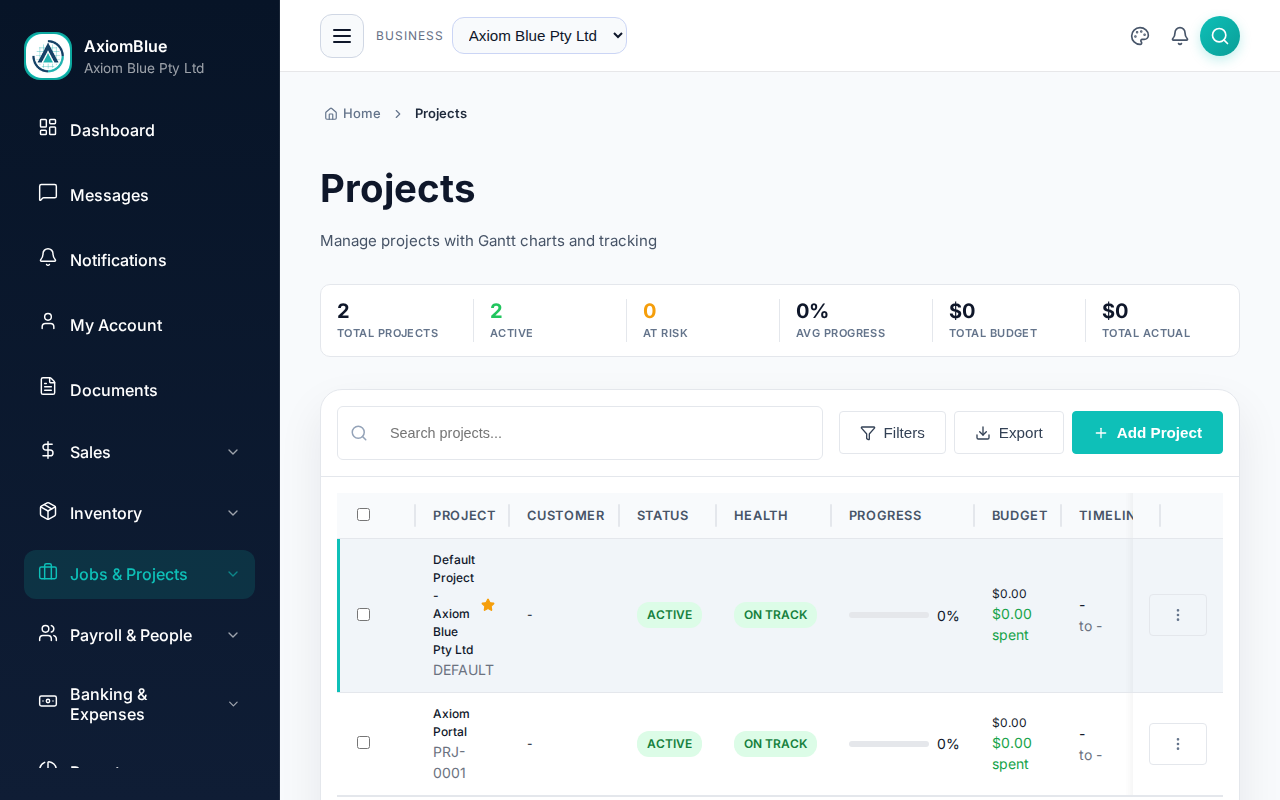This screenshot has height=800, width=1280.
Task: Click the Dashboard grid icon in sidebar
Action: pyautogui.click(x=48, y=127)
